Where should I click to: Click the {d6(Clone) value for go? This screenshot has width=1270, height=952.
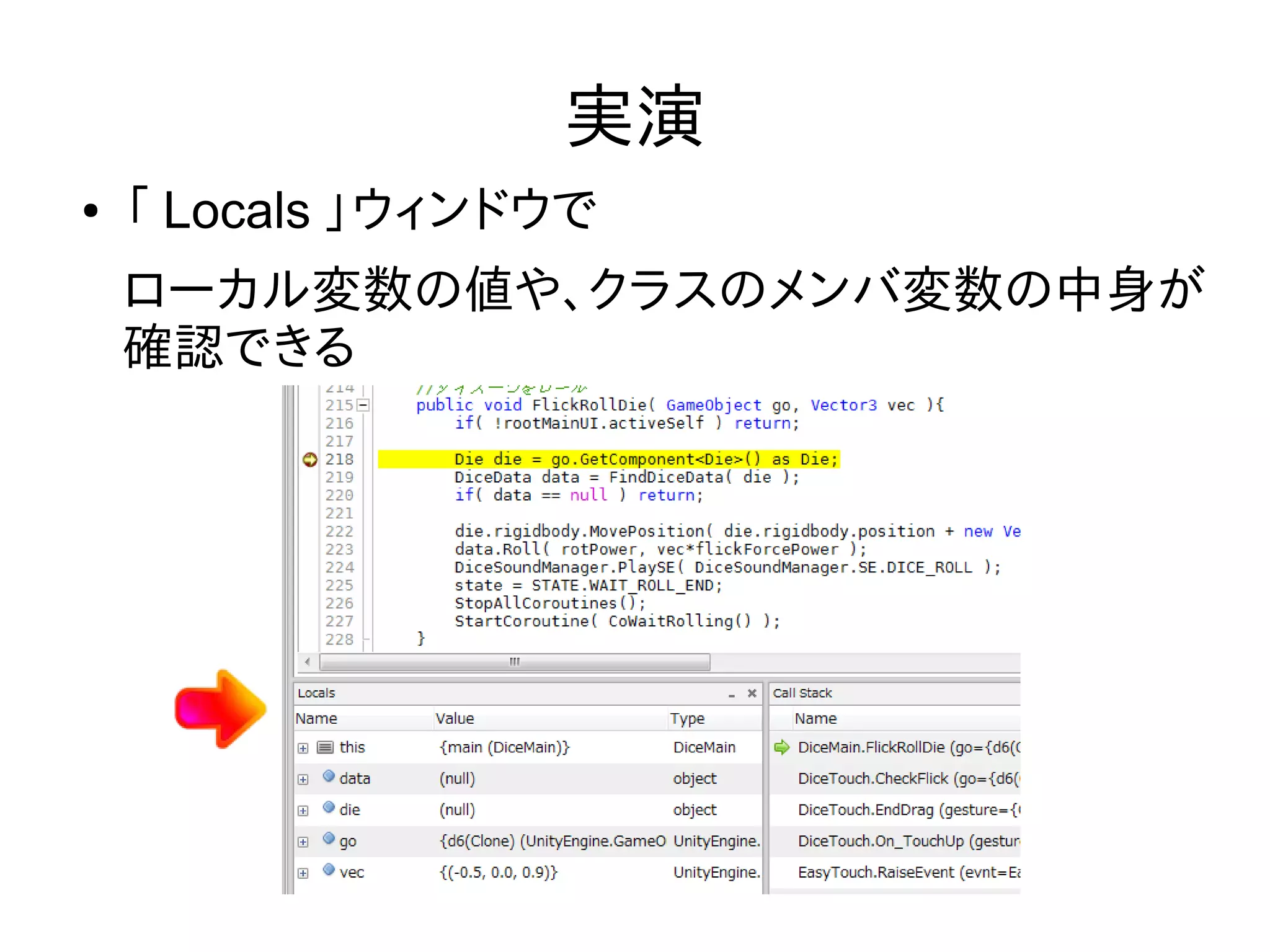coord(553,841)
